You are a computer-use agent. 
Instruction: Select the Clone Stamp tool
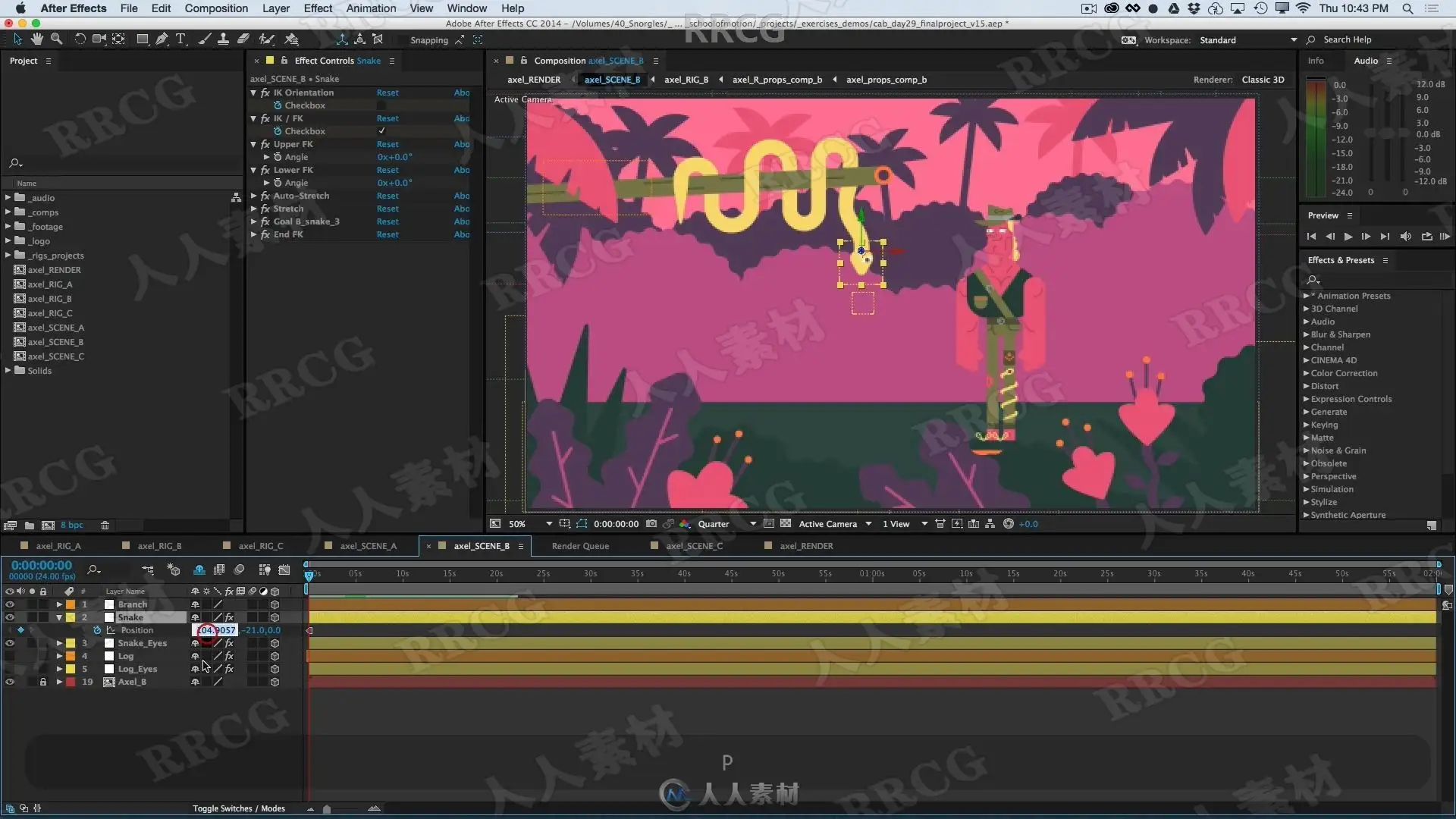223,39
